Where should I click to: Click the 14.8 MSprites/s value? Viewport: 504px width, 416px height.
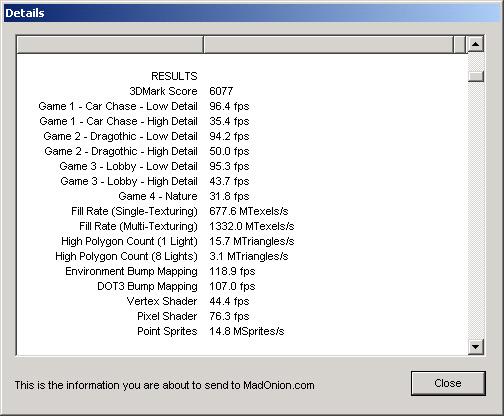(247, 331)
